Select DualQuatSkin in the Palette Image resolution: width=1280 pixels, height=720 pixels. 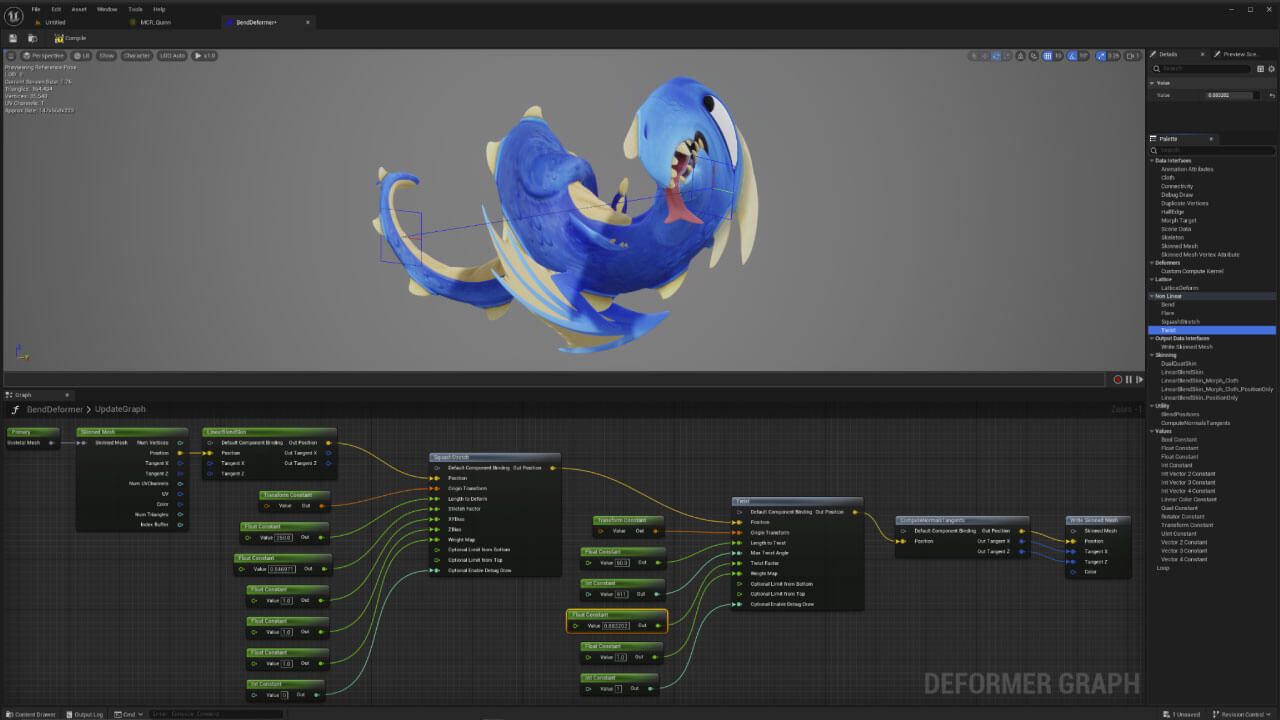1178,364
